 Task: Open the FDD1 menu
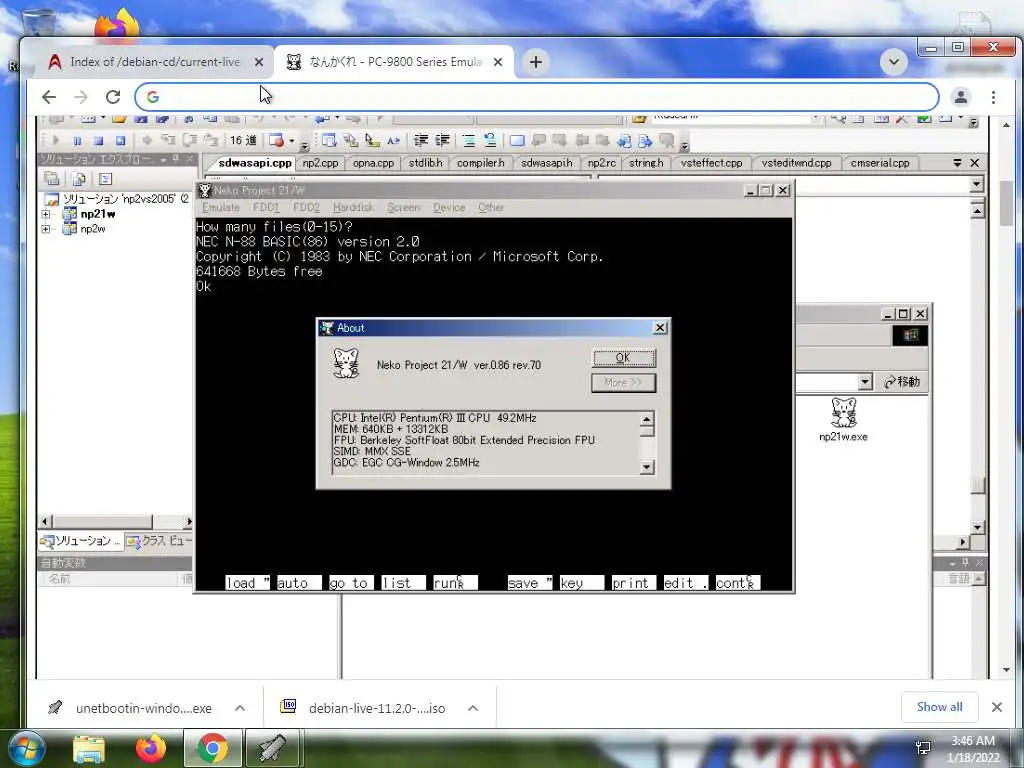click(266, 208)
